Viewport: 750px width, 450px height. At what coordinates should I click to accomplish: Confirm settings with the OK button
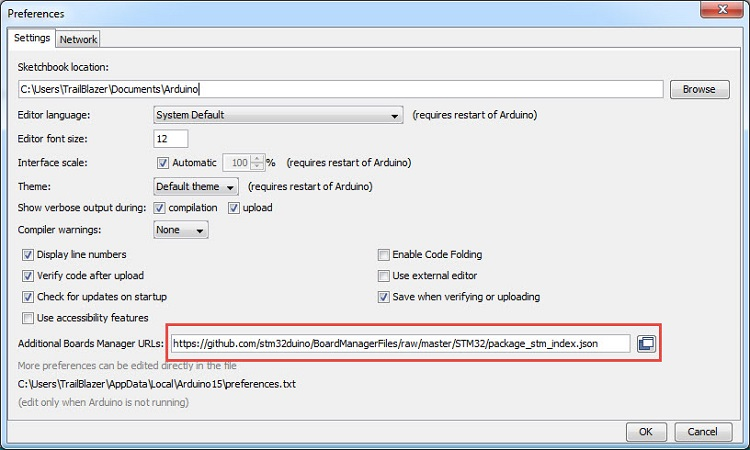646,432
